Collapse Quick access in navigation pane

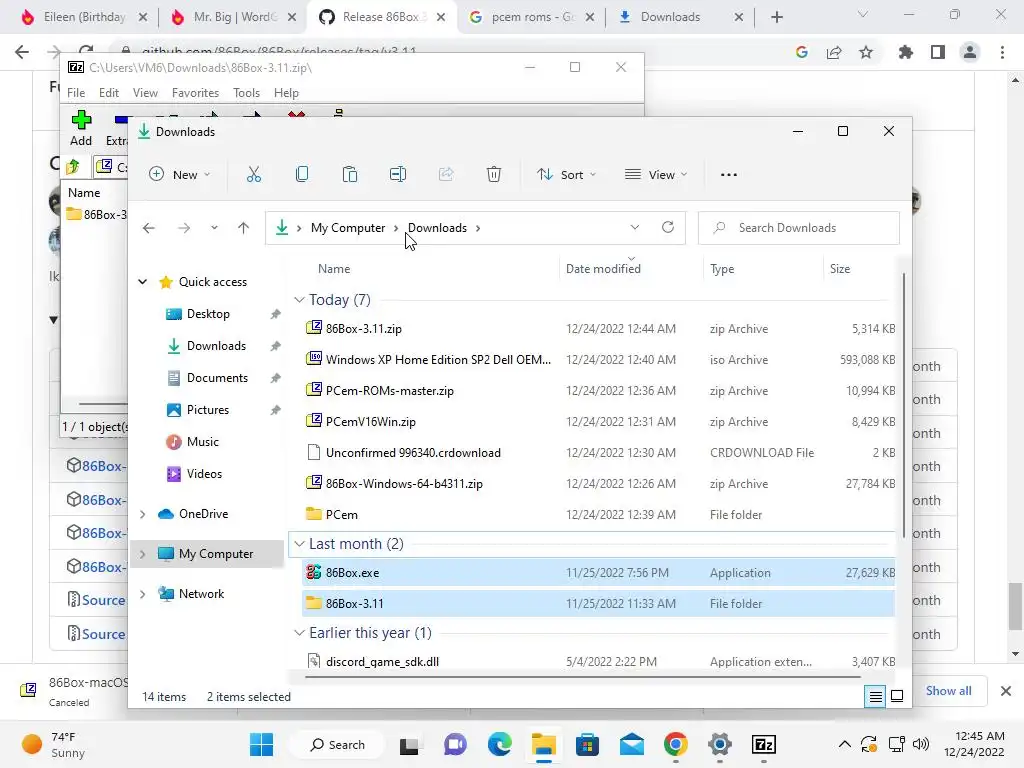pos(142,282)
